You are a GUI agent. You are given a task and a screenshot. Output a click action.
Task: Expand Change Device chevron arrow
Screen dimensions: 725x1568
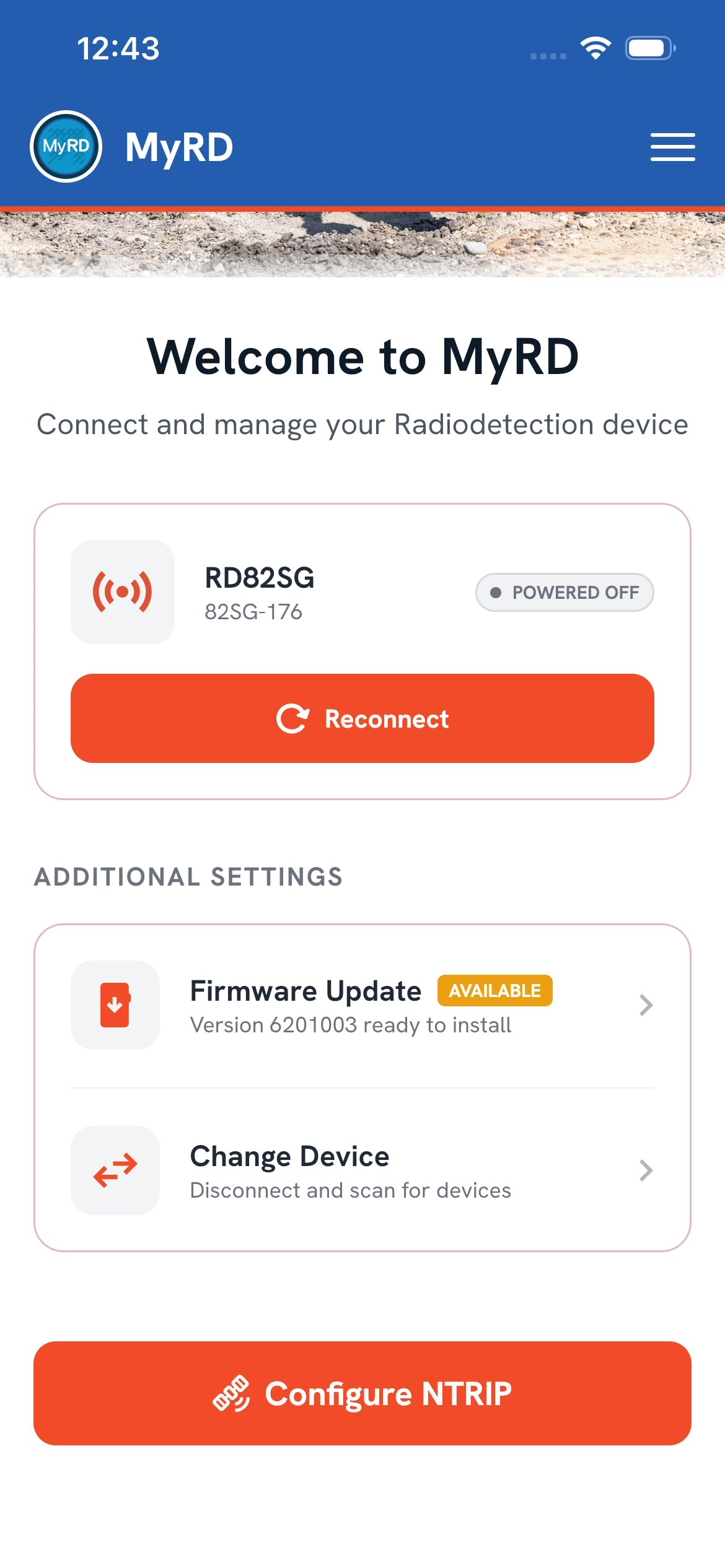tap(646, 1170)
